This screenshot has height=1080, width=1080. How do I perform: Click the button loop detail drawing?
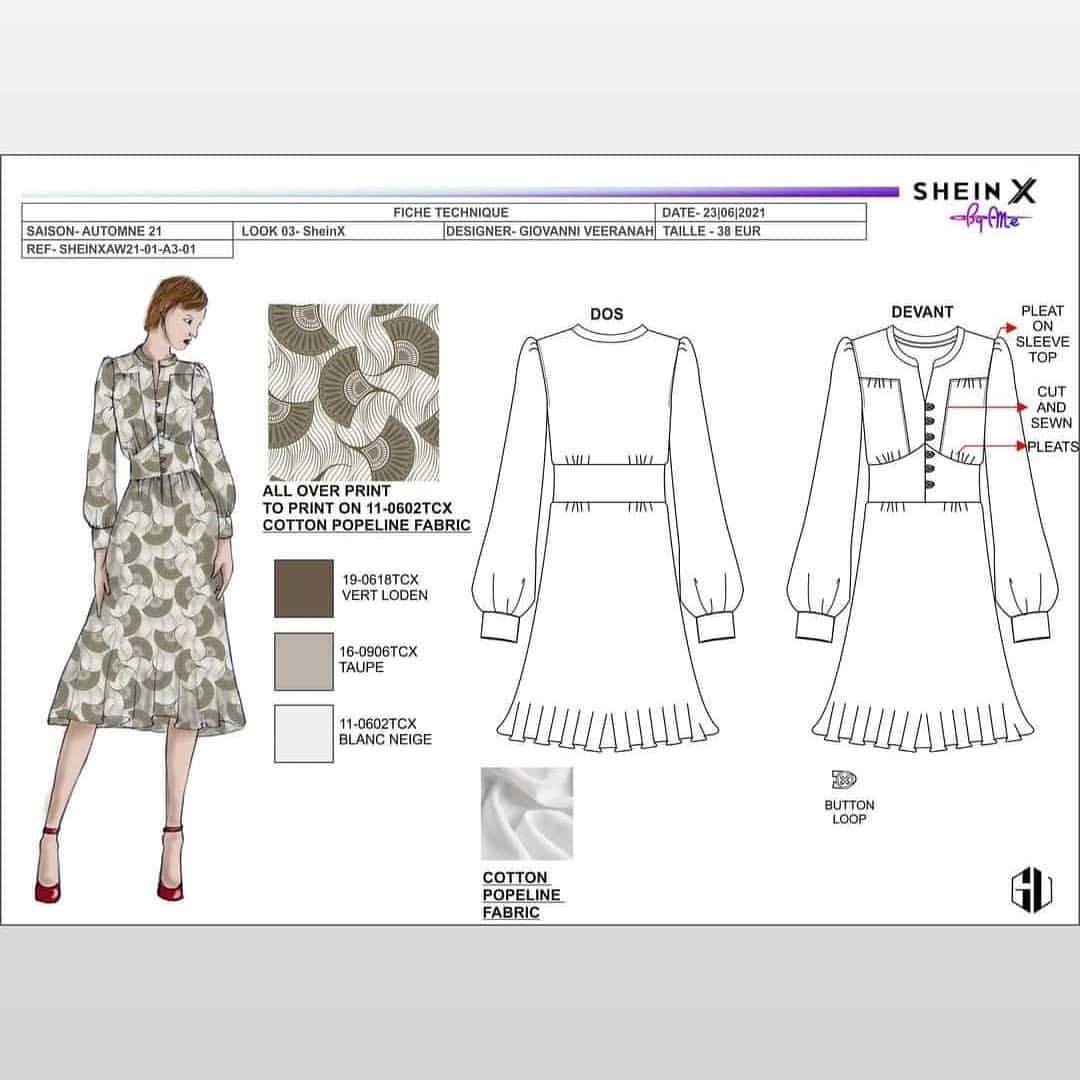coord(844,780)
